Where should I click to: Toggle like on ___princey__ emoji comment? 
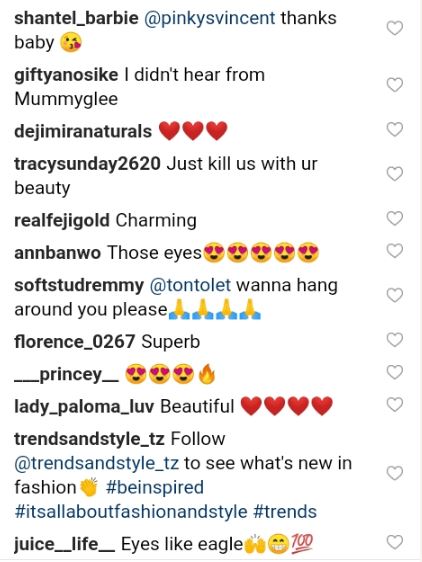[395, 372]
